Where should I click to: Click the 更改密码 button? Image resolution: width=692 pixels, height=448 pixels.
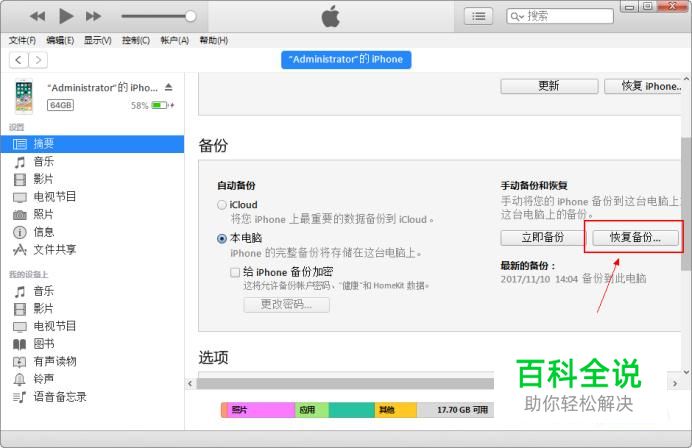pos(286,305)
